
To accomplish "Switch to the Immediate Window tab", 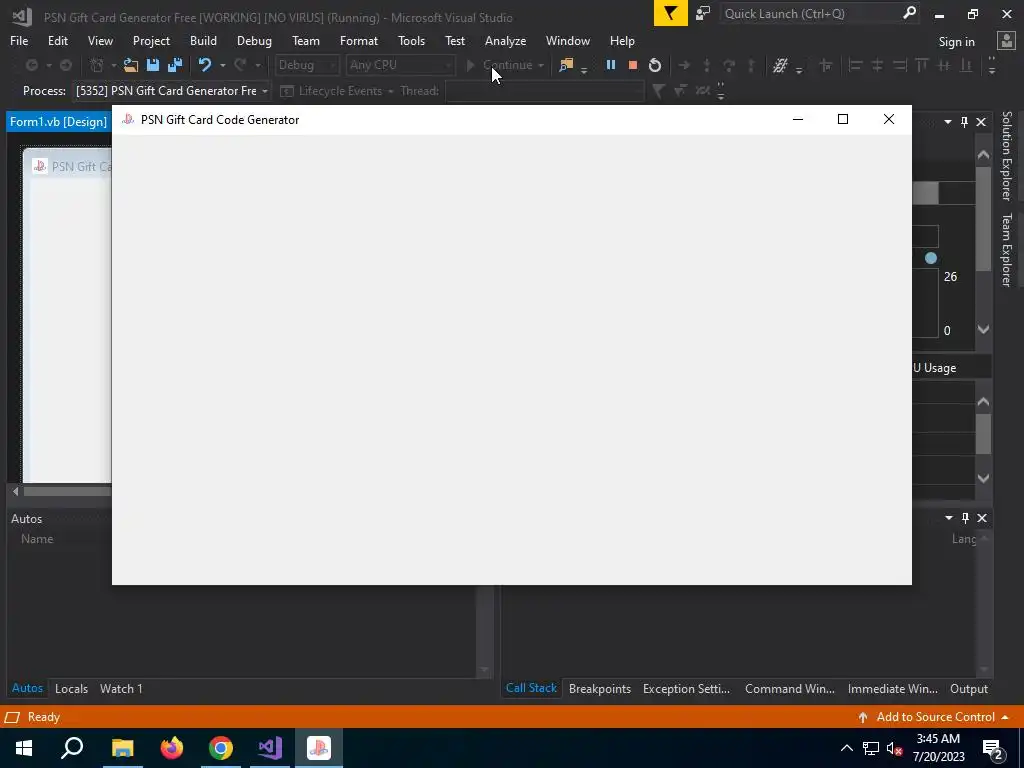I will pyautogui.click(x=892, y=688).
